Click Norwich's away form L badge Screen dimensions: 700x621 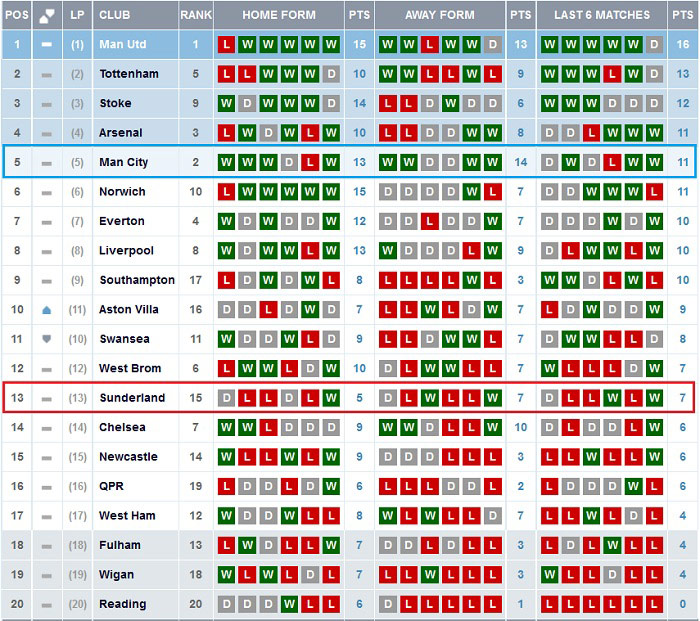[492, 192]
